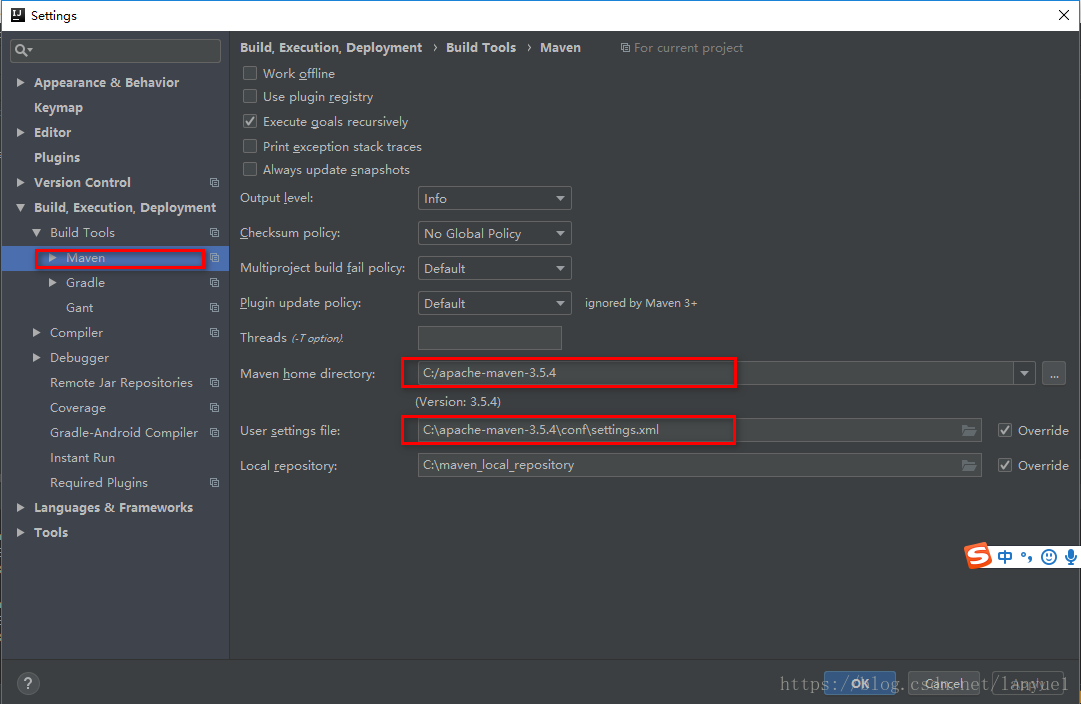Open the help question mark button

pyautogui.click(x=28, y=683)
